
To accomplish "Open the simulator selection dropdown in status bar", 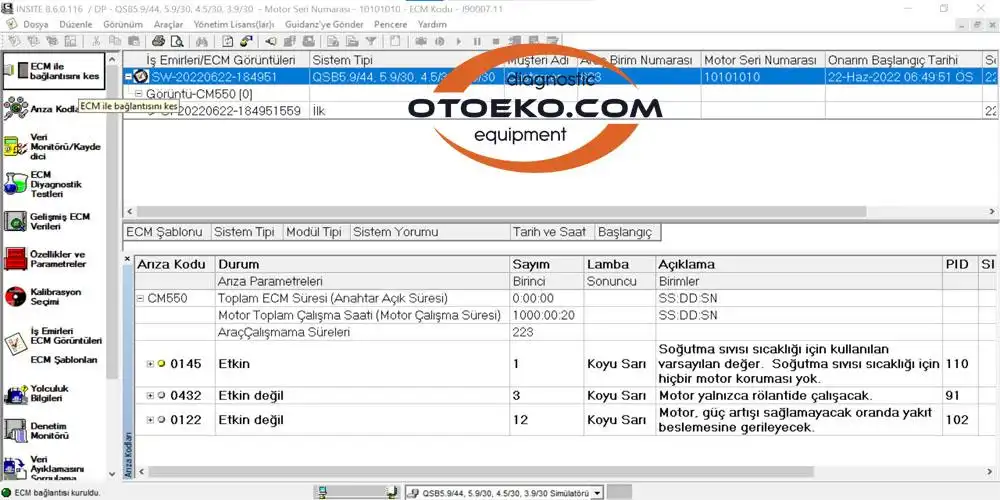I will 597,492.
